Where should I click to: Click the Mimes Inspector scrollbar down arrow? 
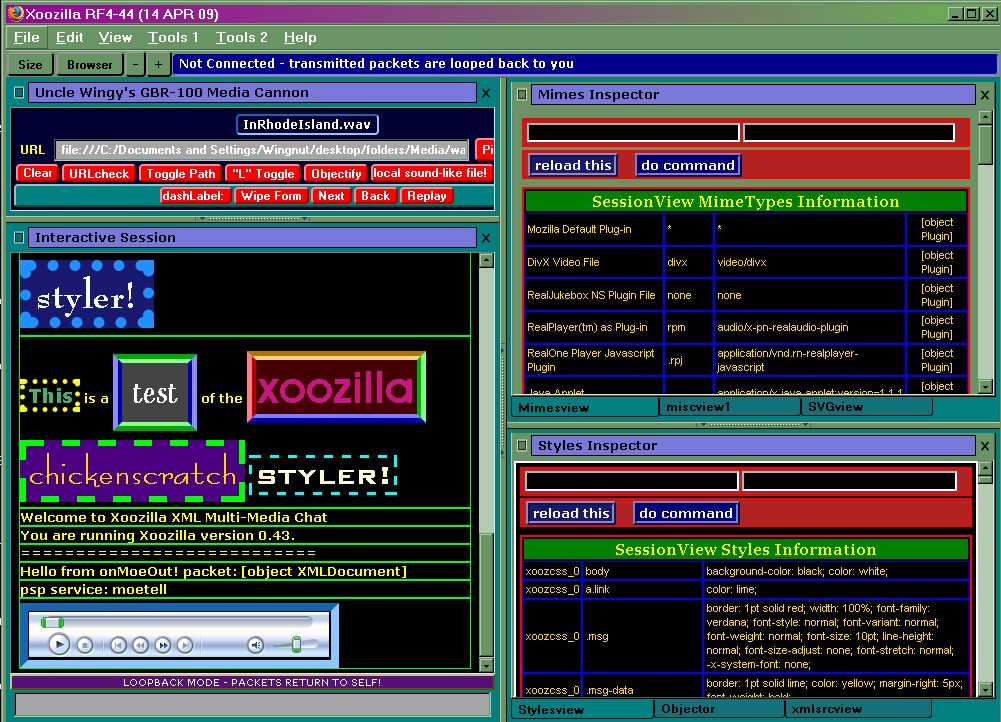(986, 387)
